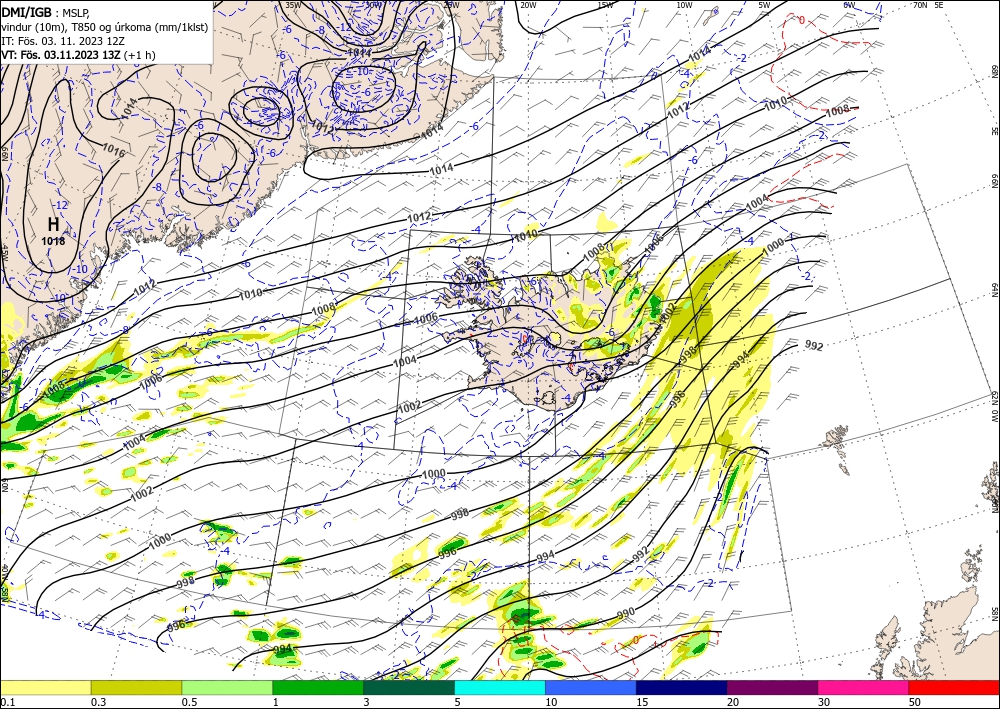Click the blue 10–15 legend swatch
Image resolution: width=1000 pixels, height=709 pixels.
tap(591, 687)
